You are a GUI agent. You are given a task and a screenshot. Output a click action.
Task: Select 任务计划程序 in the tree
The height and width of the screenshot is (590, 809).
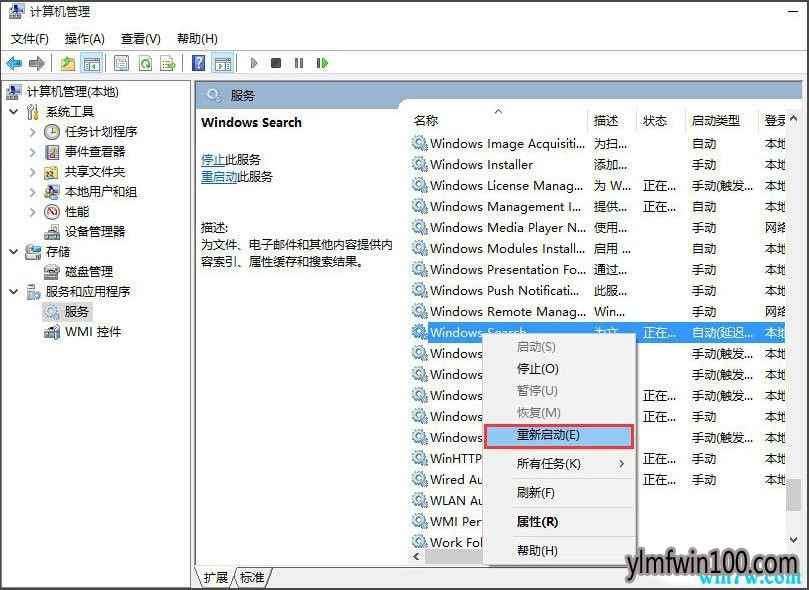pyautogui.click(x=101, y=132)
